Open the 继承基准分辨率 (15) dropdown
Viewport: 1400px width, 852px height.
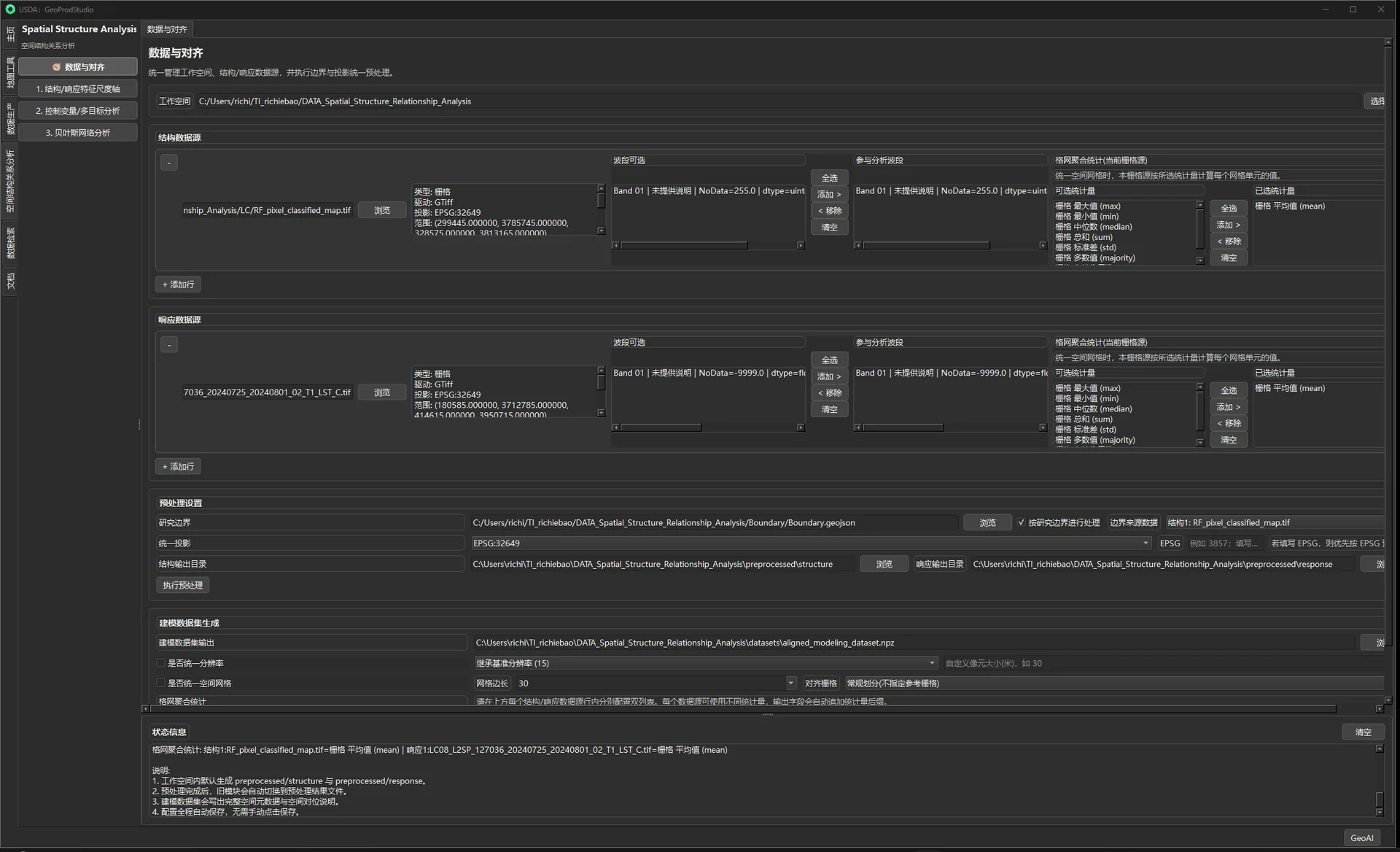click(x=706, y=663)
